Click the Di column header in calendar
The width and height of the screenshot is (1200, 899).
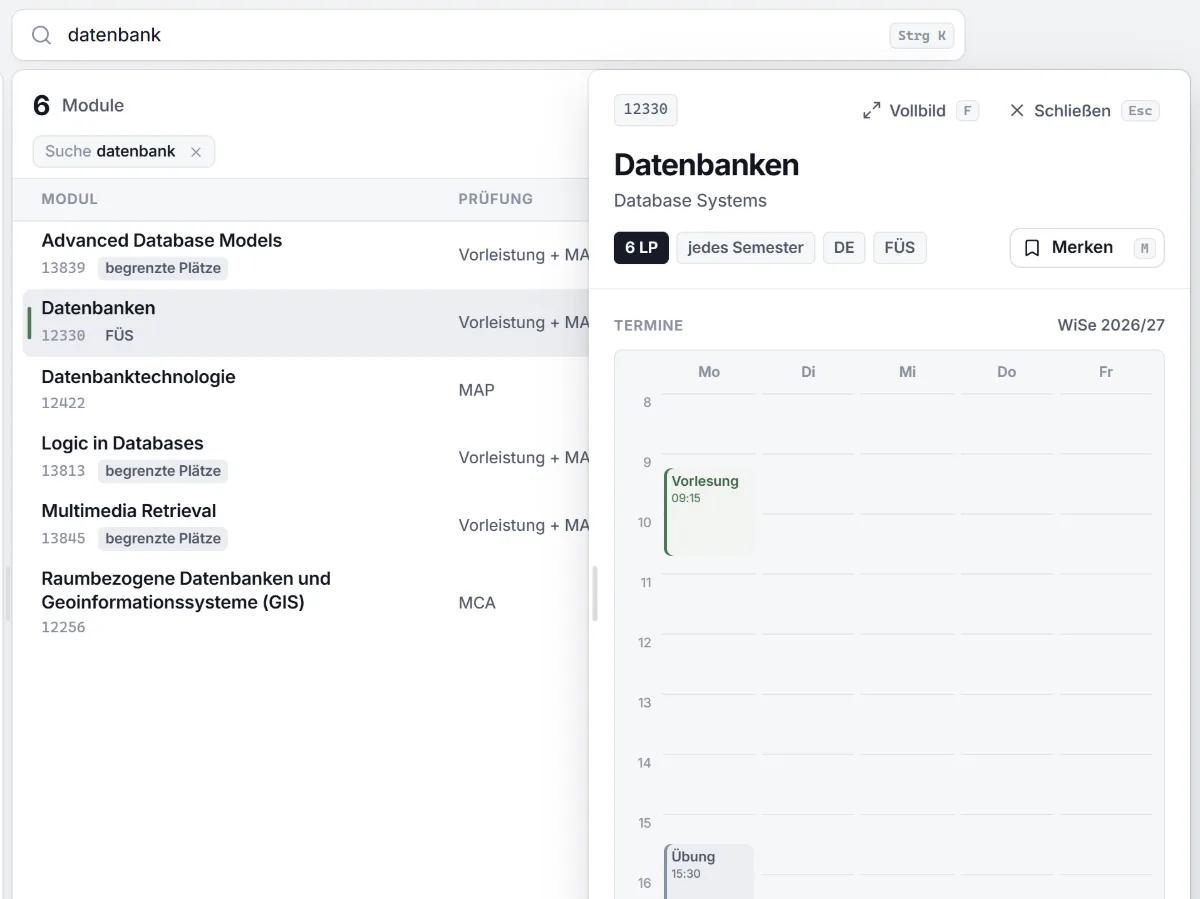click(x=808, y=372)
